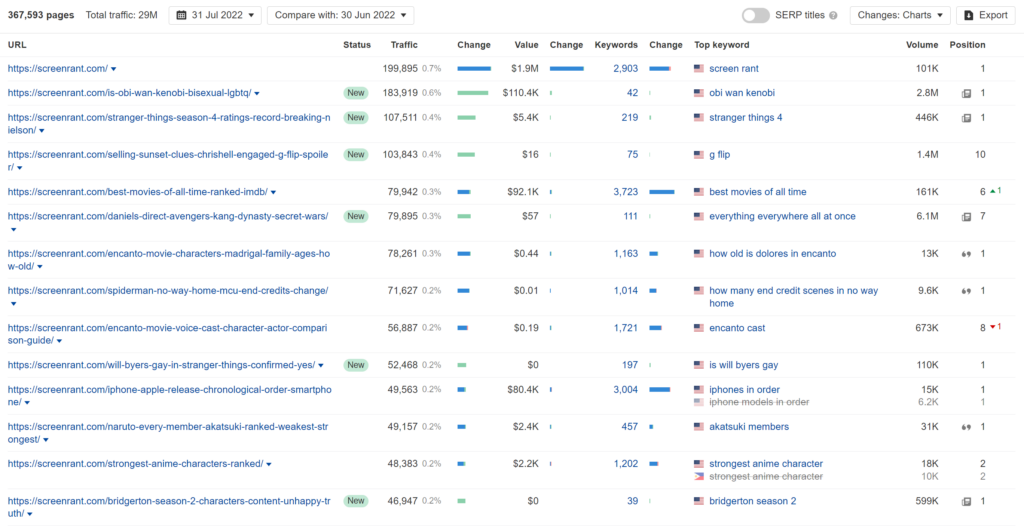Click the Export button
This screenshot has height=526, width=1024.
(x=985, y=16)
